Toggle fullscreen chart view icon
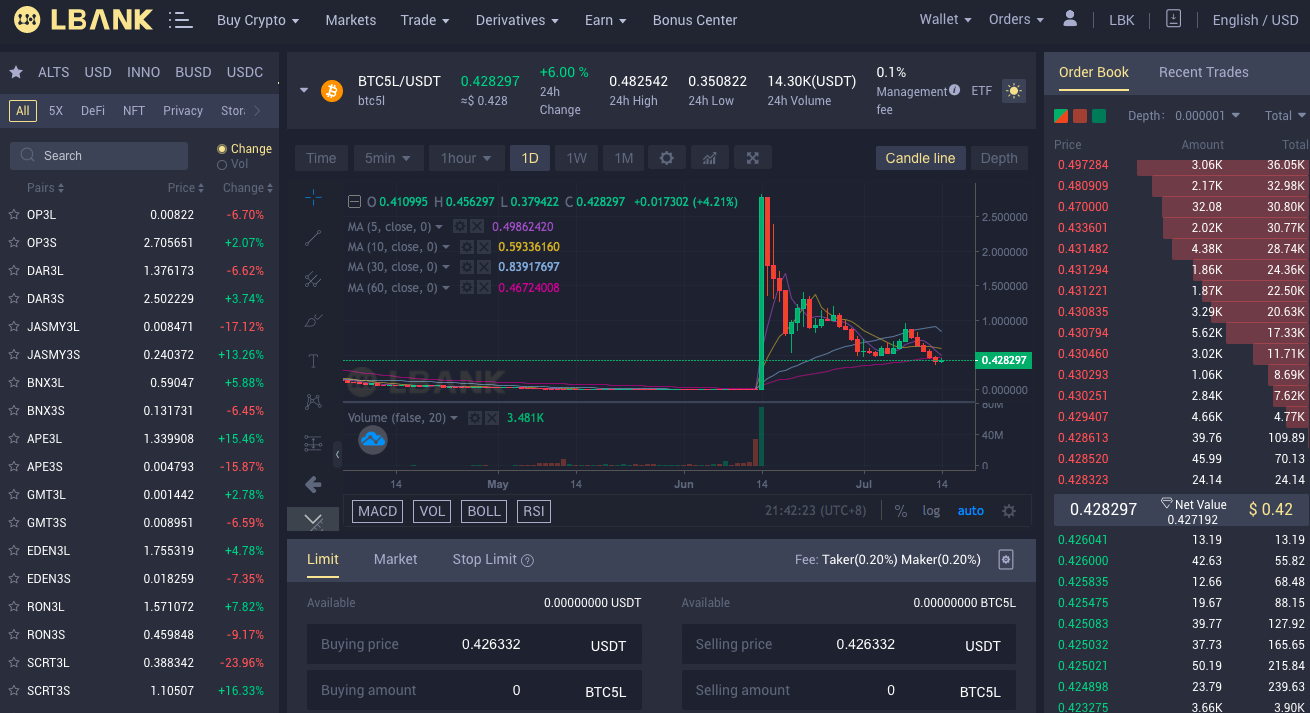 click(753, 158)
